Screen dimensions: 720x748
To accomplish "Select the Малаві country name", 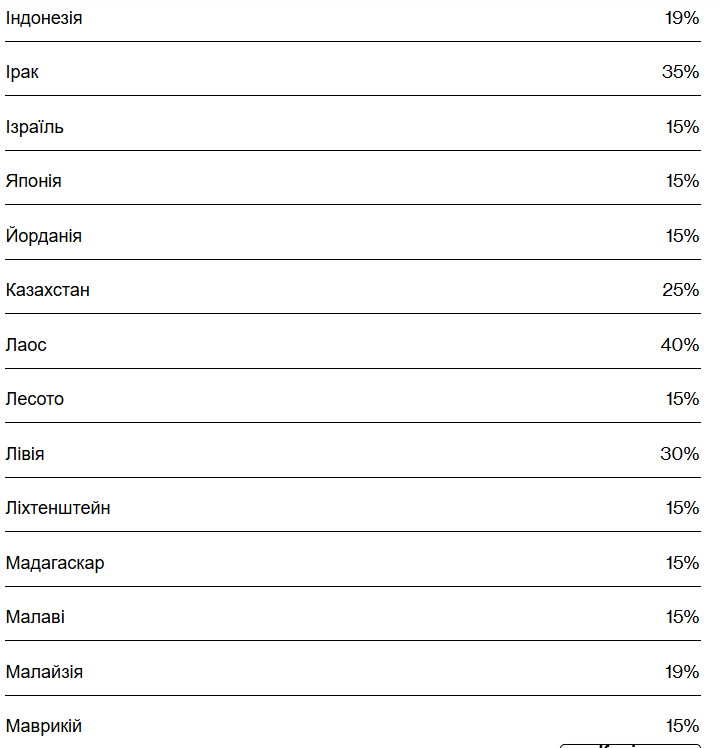I will (x=35, y=617).
